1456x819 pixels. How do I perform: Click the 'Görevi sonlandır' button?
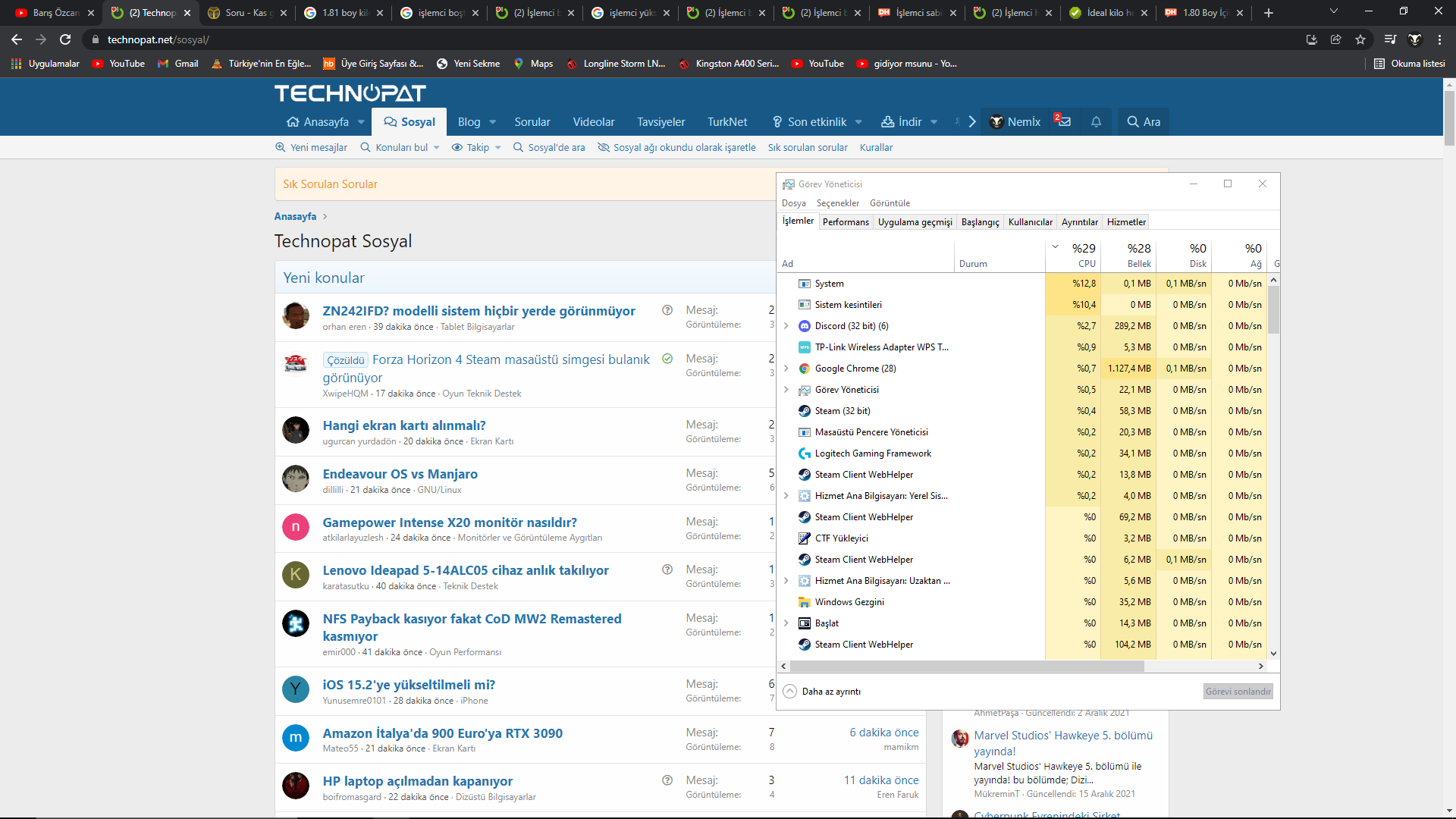coord(1238,692)
